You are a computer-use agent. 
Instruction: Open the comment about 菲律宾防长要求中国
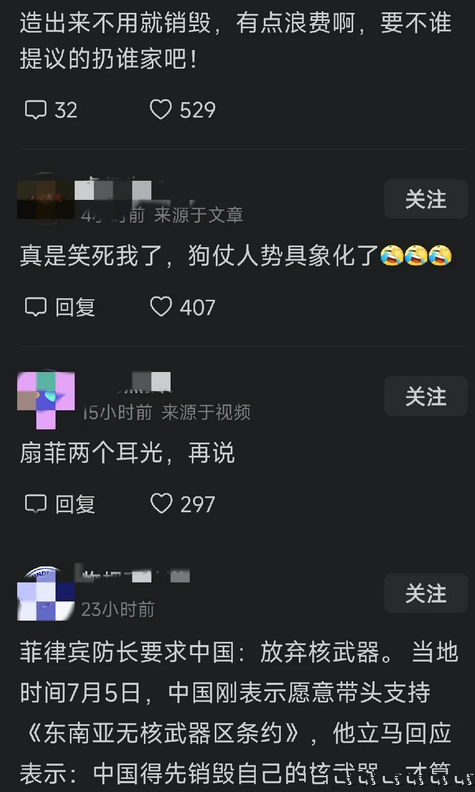pos(240,712)
